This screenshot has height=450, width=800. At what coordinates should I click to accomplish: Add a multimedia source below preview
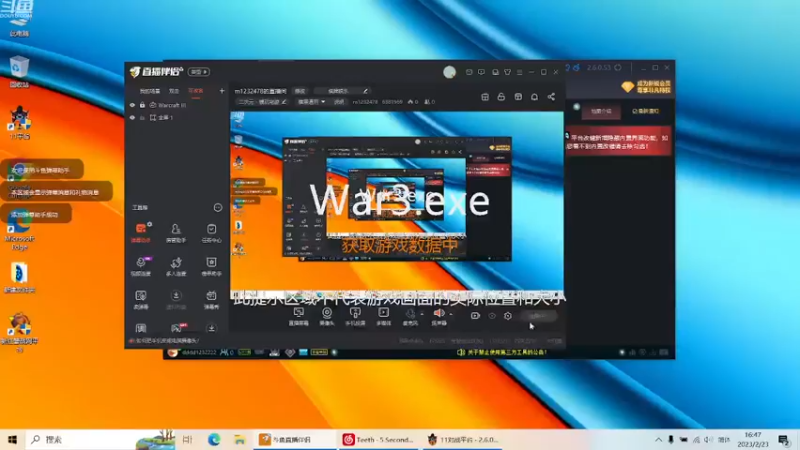coord(383,316)
